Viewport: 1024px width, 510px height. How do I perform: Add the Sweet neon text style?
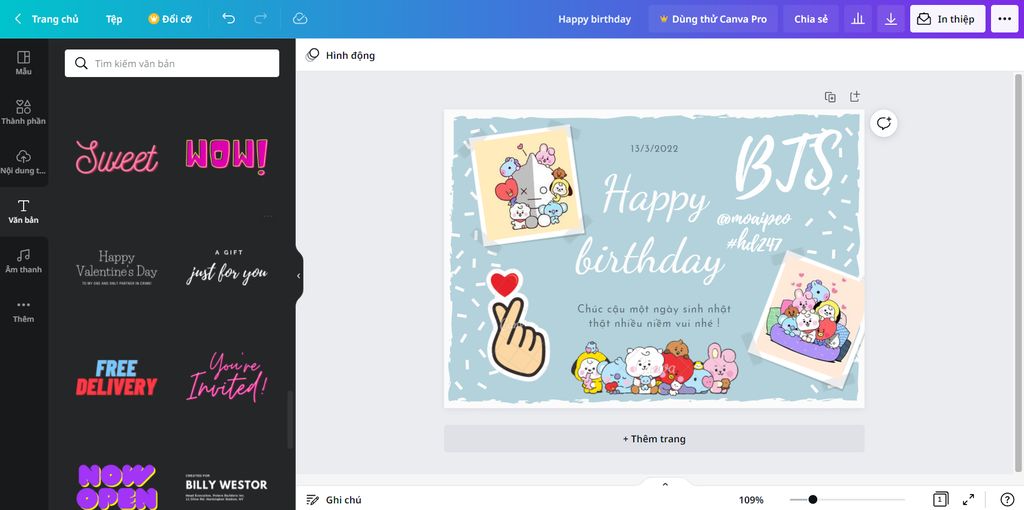pyautogui.click(x=117, y=157)
